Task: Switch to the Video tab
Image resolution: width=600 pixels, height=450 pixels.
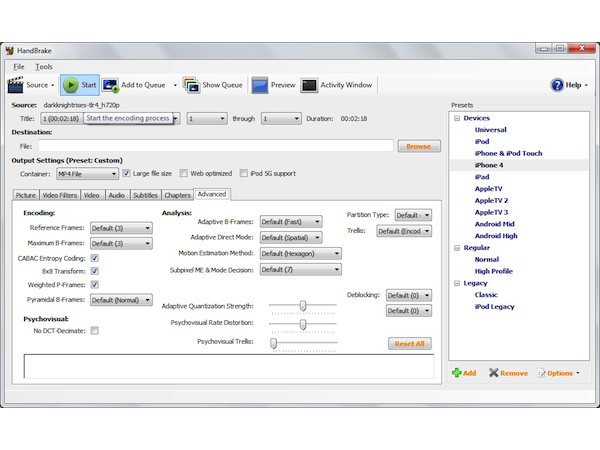Action: (91, 195)
